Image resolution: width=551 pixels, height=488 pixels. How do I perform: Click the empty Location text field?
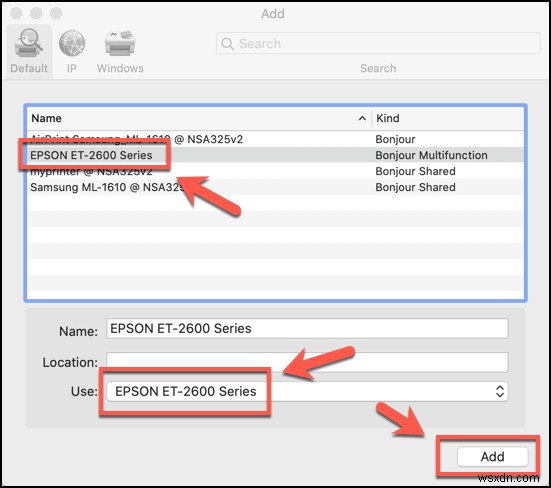click(307, 362)
